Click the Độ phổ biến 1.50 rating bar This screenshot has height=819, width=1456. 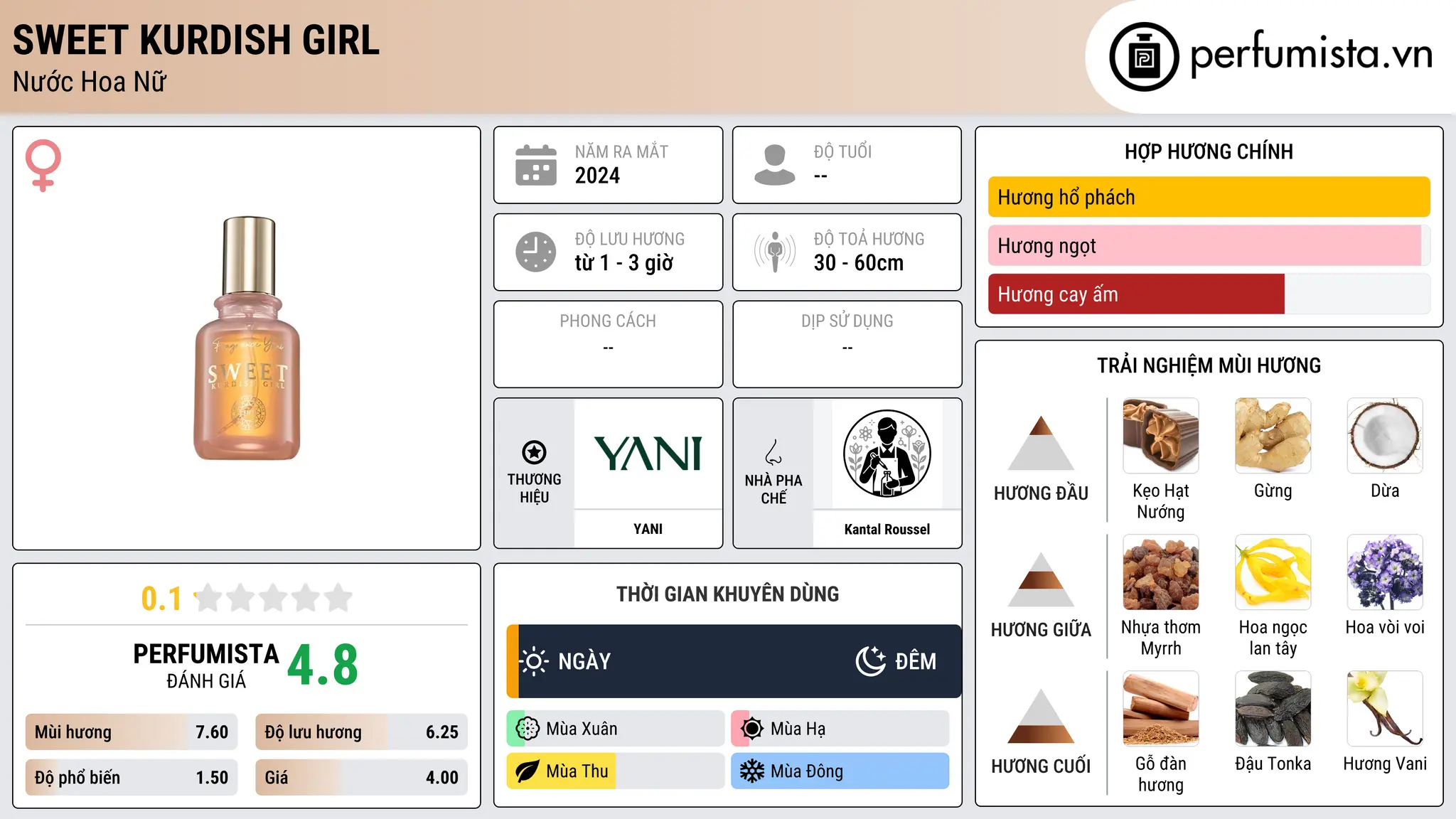(132, 778)
